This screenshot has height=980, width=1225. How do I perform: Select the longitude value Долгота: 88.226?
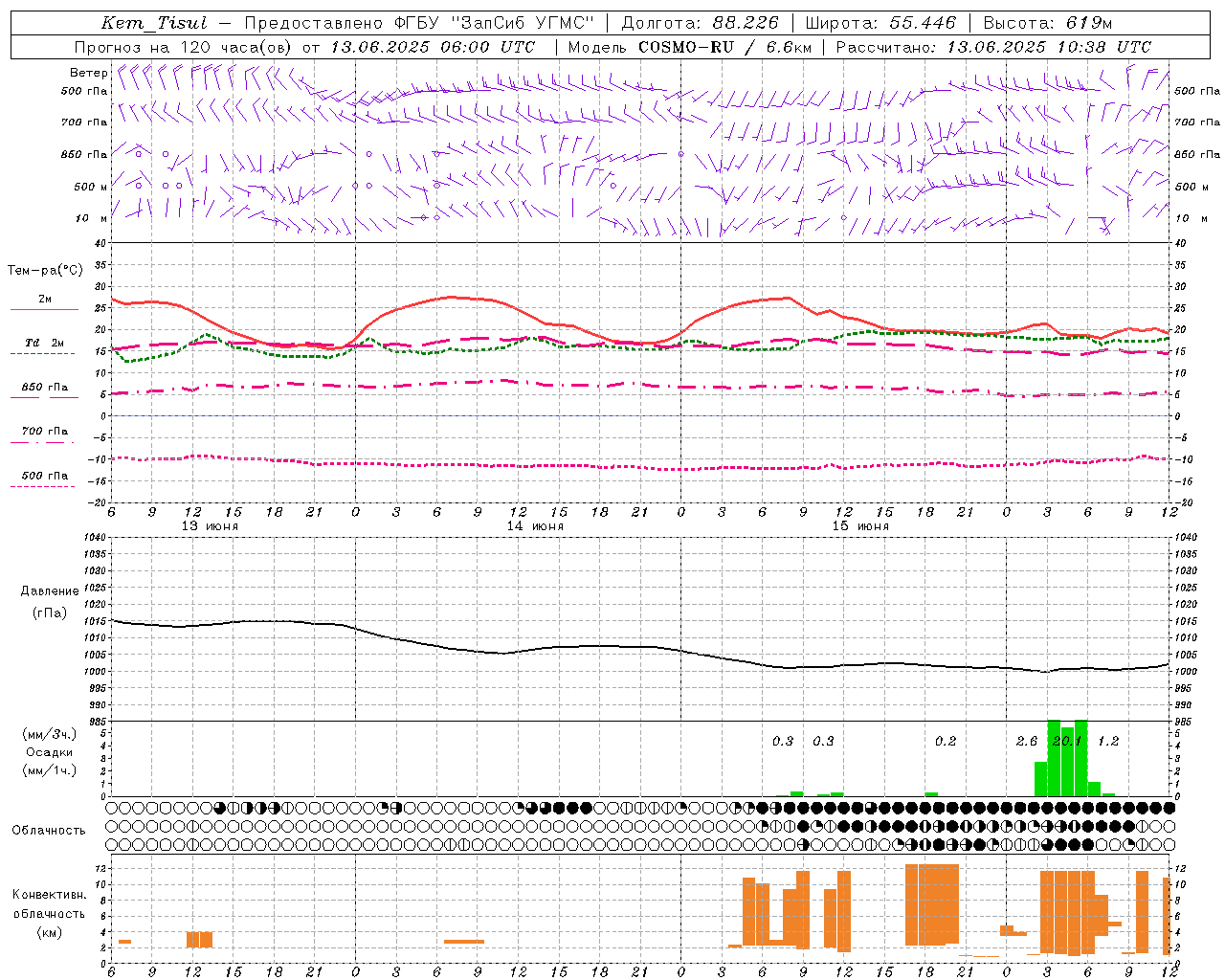[701, 23]
